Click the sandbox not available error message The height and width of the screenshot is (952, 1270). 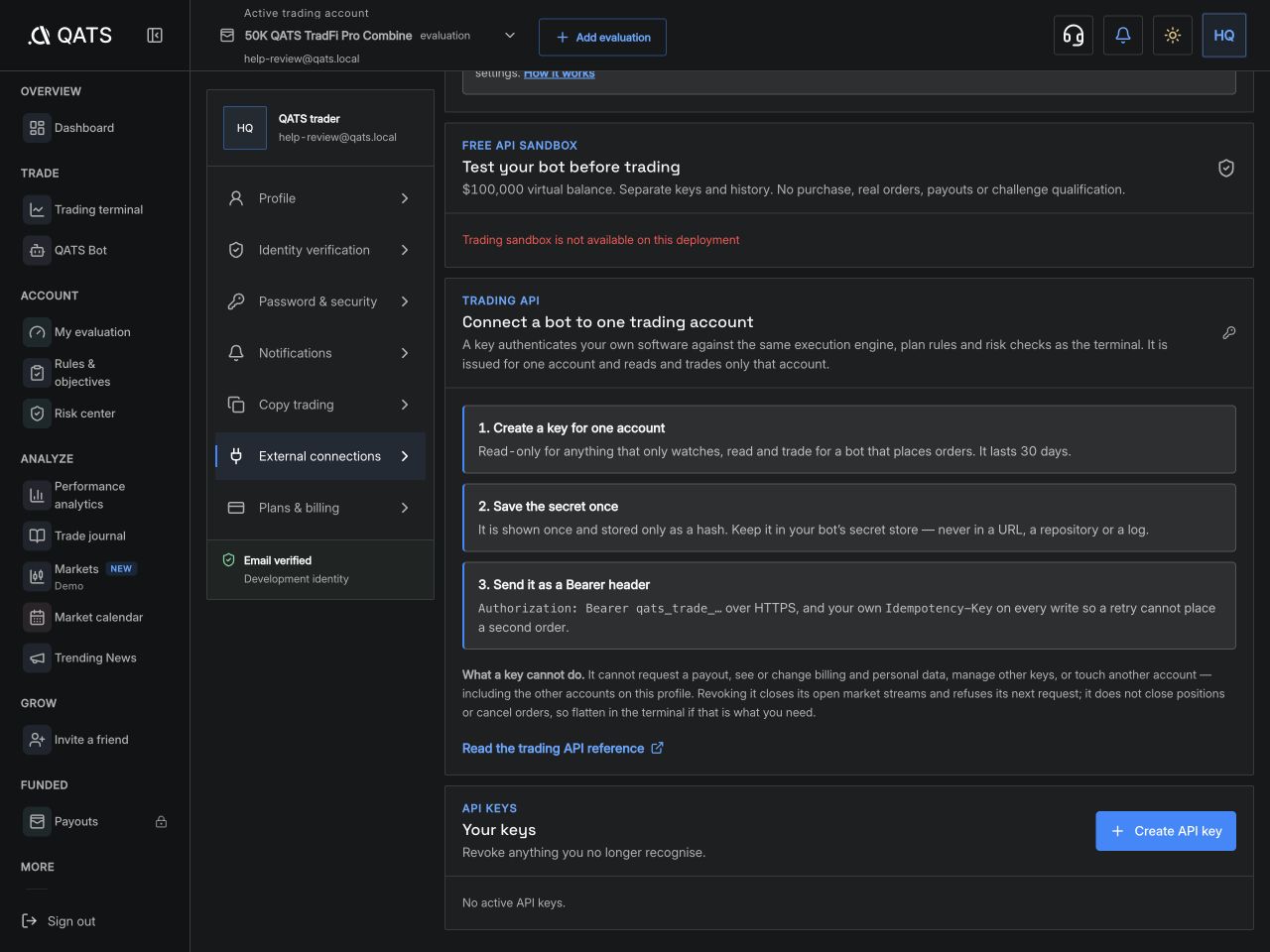(600, 240)
